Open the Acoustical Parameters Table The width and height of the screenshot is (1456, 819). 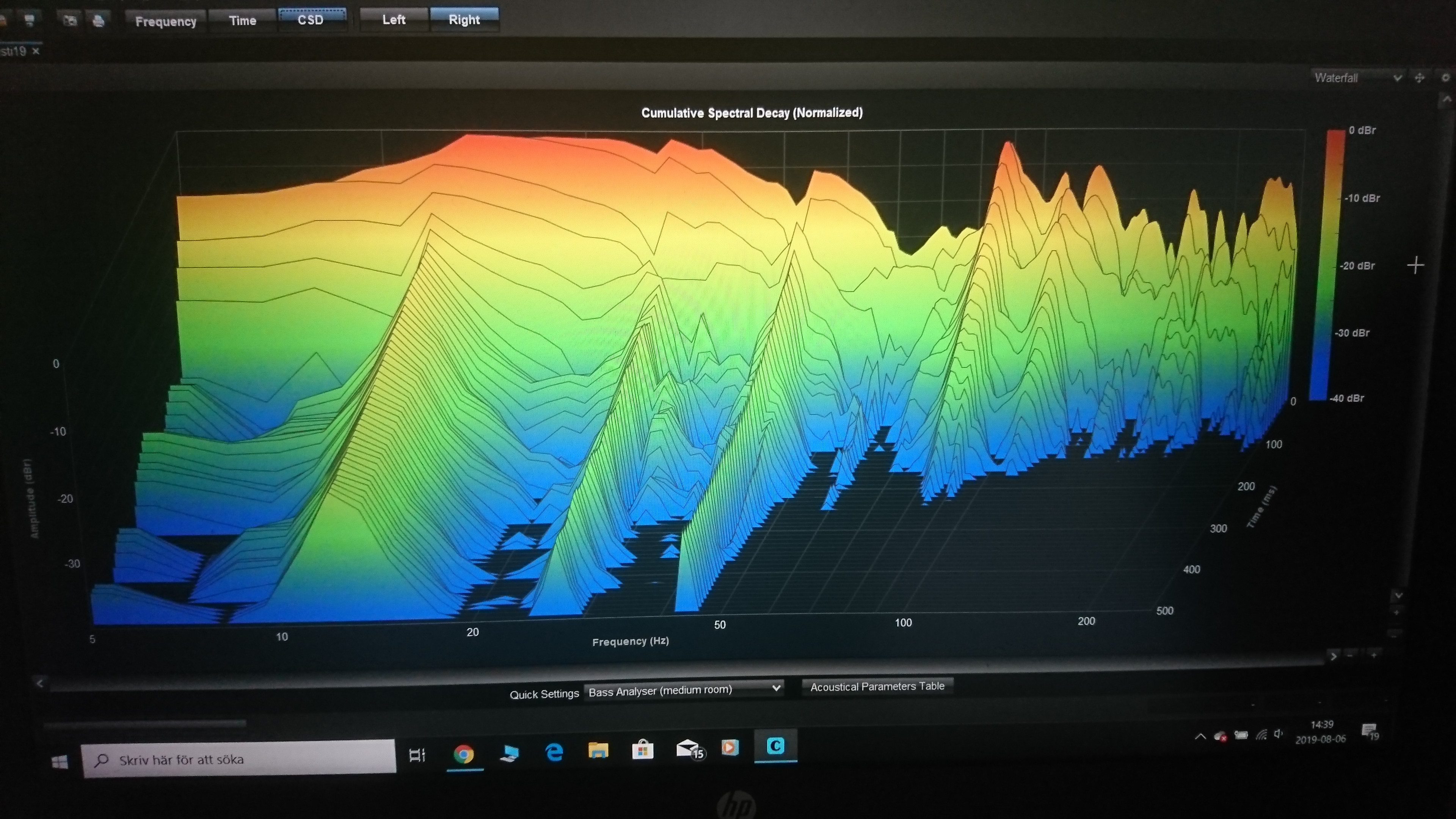(x=877, y=686)
